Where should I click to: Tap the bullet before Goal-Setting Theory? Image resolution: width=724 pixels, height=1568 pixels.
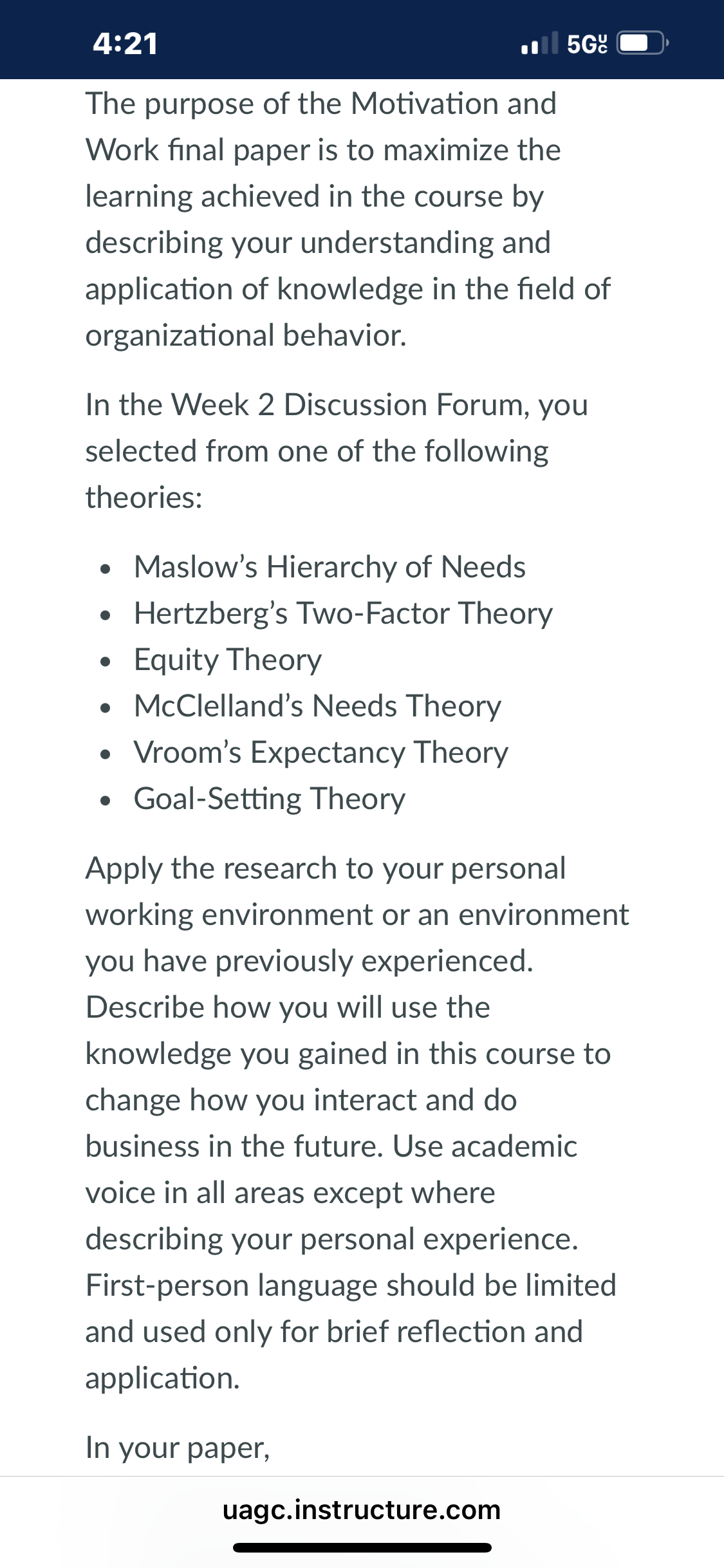106,801
